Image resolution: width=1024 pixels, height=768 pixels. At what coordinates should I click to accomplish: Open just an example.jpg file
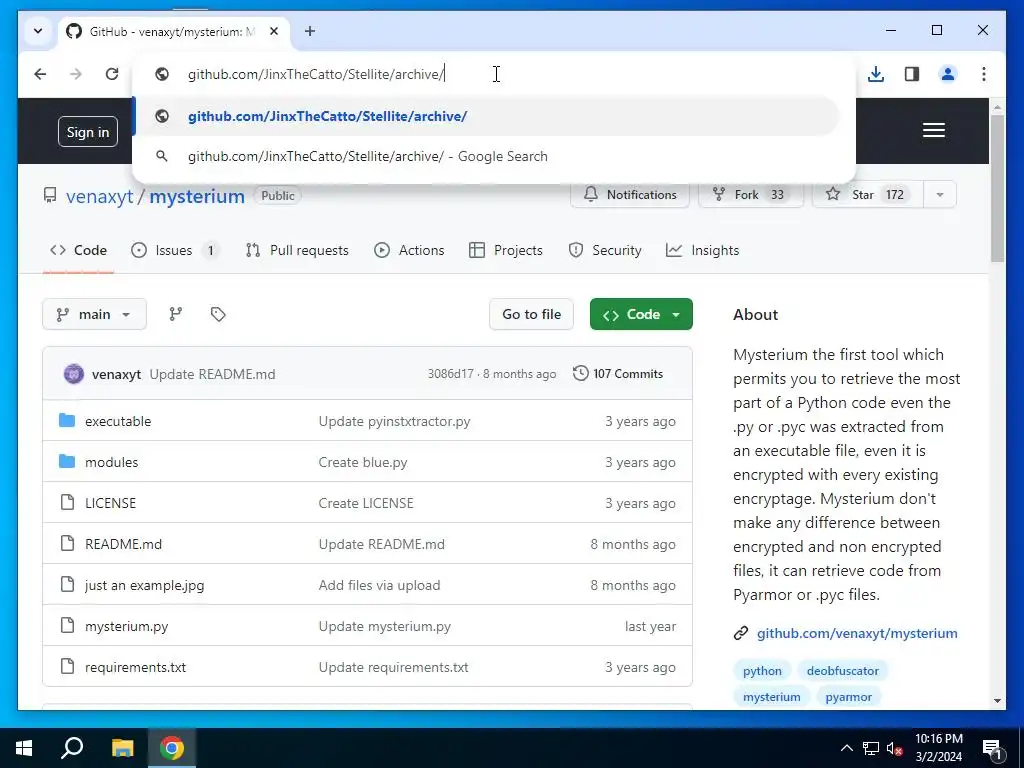coord(144,585)
